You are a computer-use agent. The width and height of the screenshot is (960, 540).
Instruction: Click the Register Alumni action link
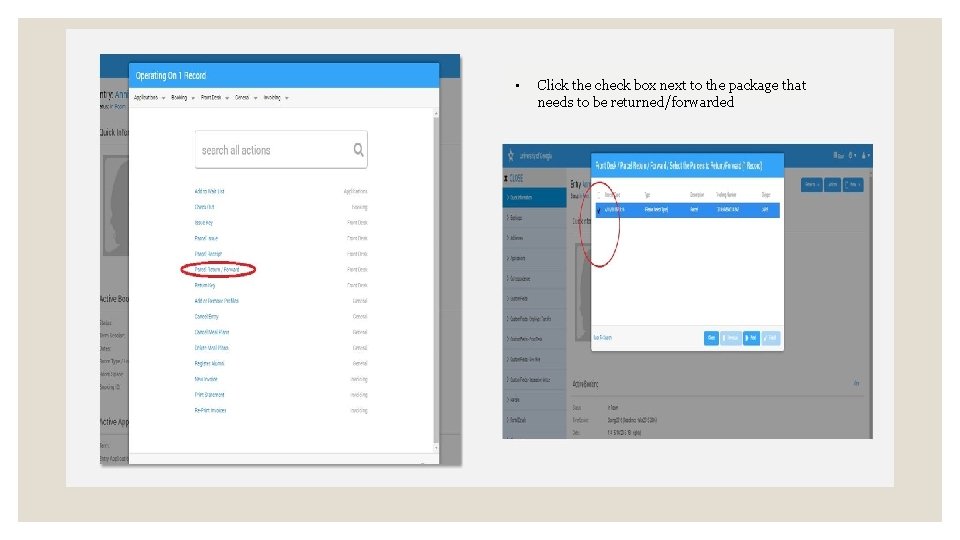coord(209,364)
